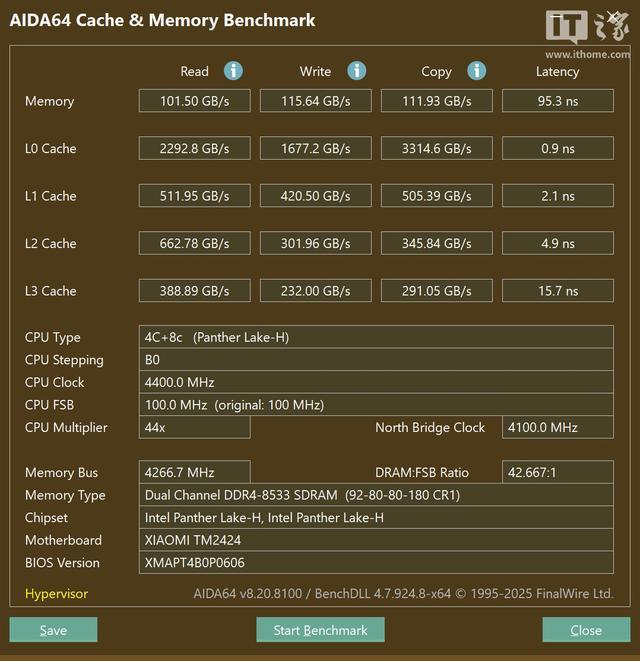Click the DRAM:FSB Ratio label
The width and height of the screenshot is (640, 661).
422,472
